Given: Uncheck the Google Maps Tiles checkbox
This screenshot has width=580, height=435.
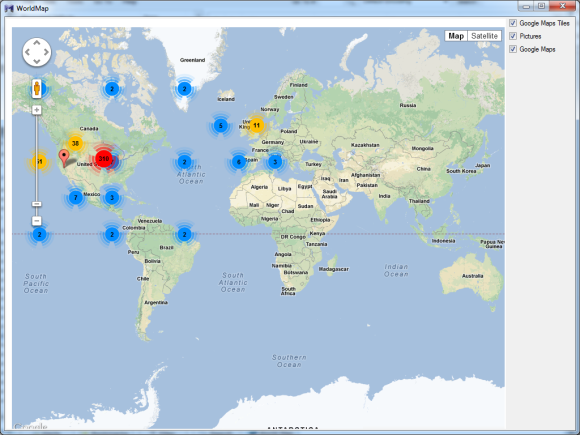Looking at the screenshot, I should [x=513, y=23].
